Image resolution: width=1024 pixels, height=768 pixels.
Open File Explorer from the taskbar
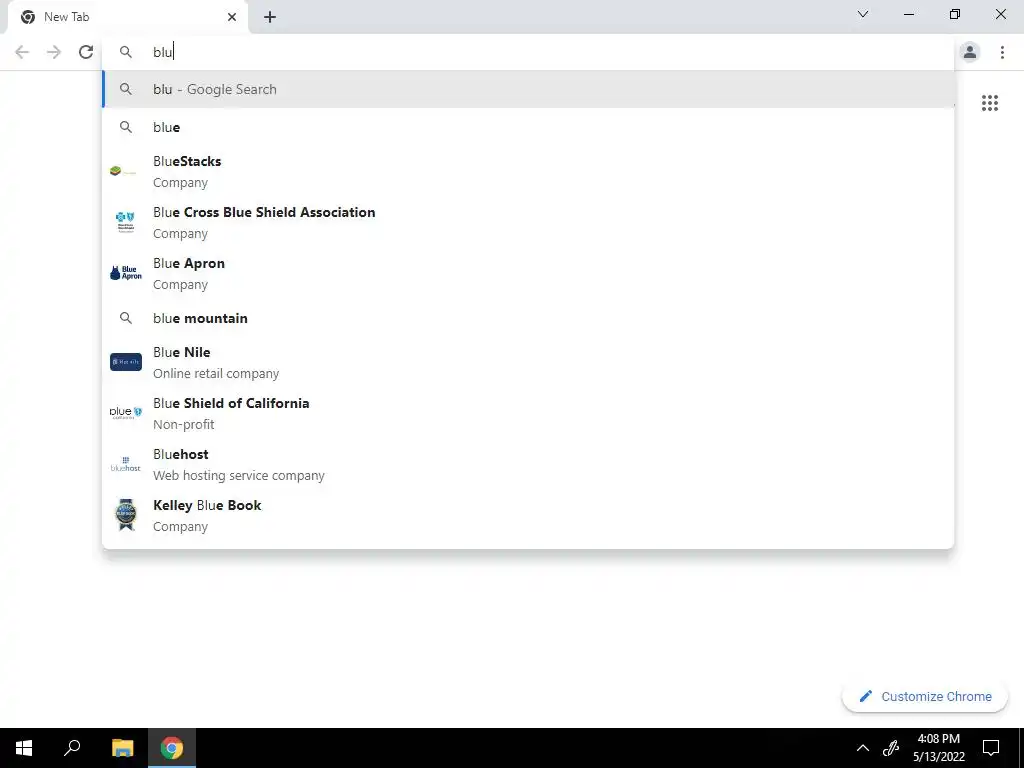122,748
